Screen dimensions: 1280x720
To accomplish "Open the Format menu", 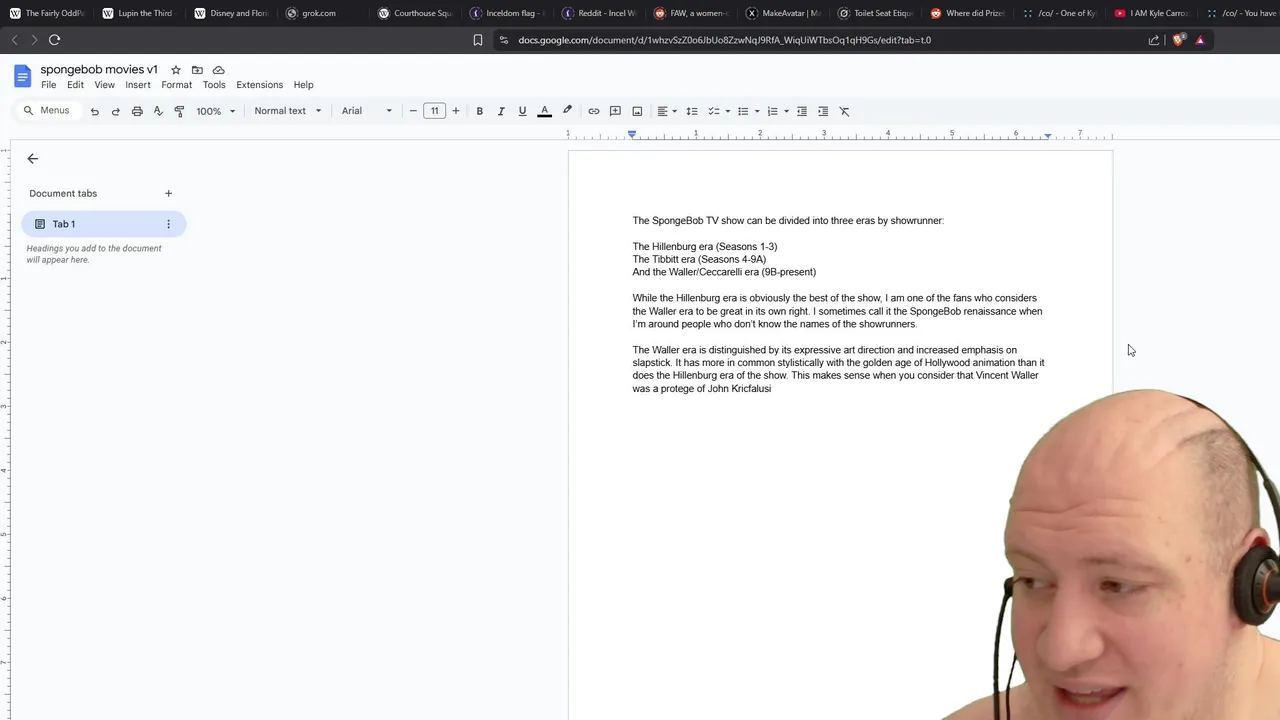I will tap(177, 85).
